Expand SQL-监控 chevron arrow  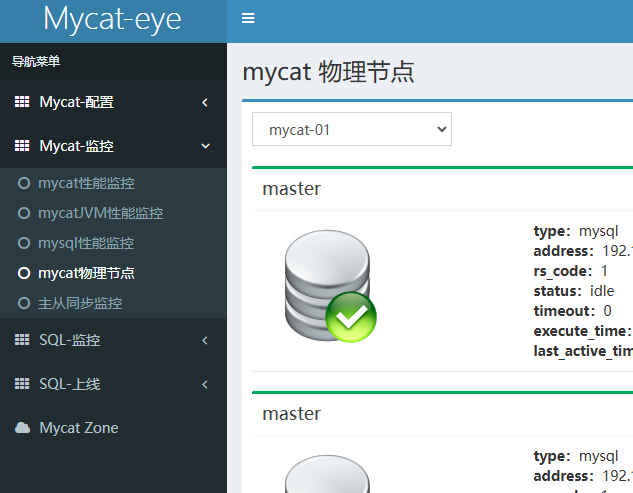click(x=205, y=340)
